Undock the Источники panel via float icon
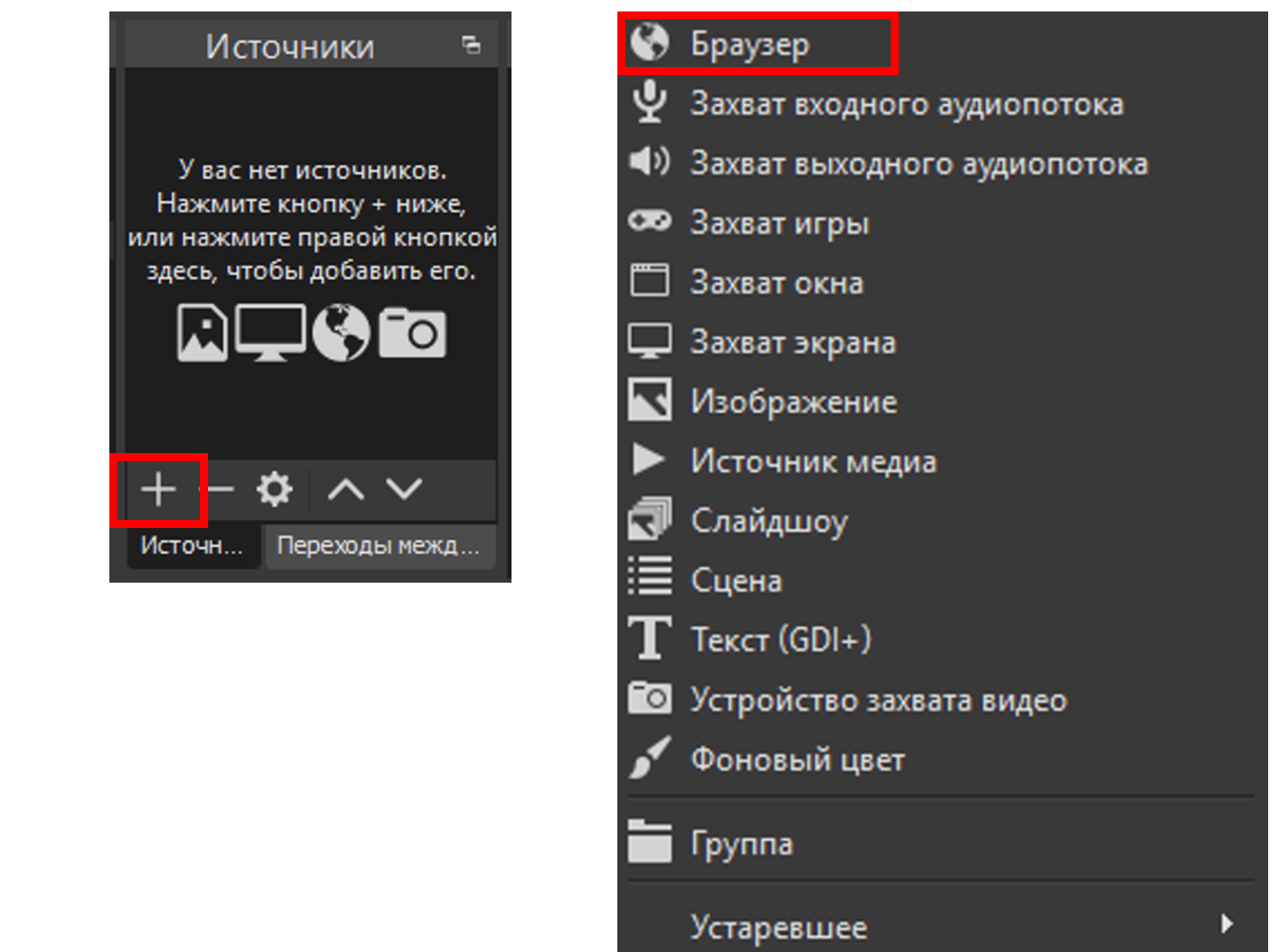The width and height of the screenshot is (1277, 952). point(472,45)
